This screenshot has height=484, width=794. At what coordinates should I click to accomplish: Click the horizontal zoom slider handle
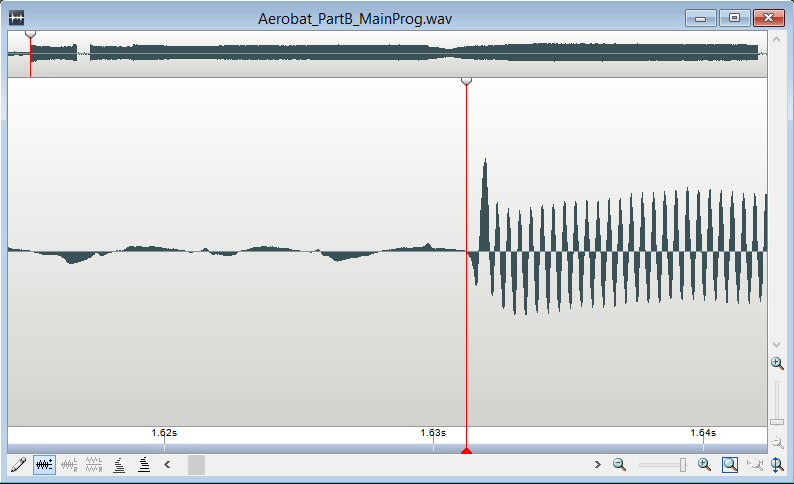[x=683, y=464]
